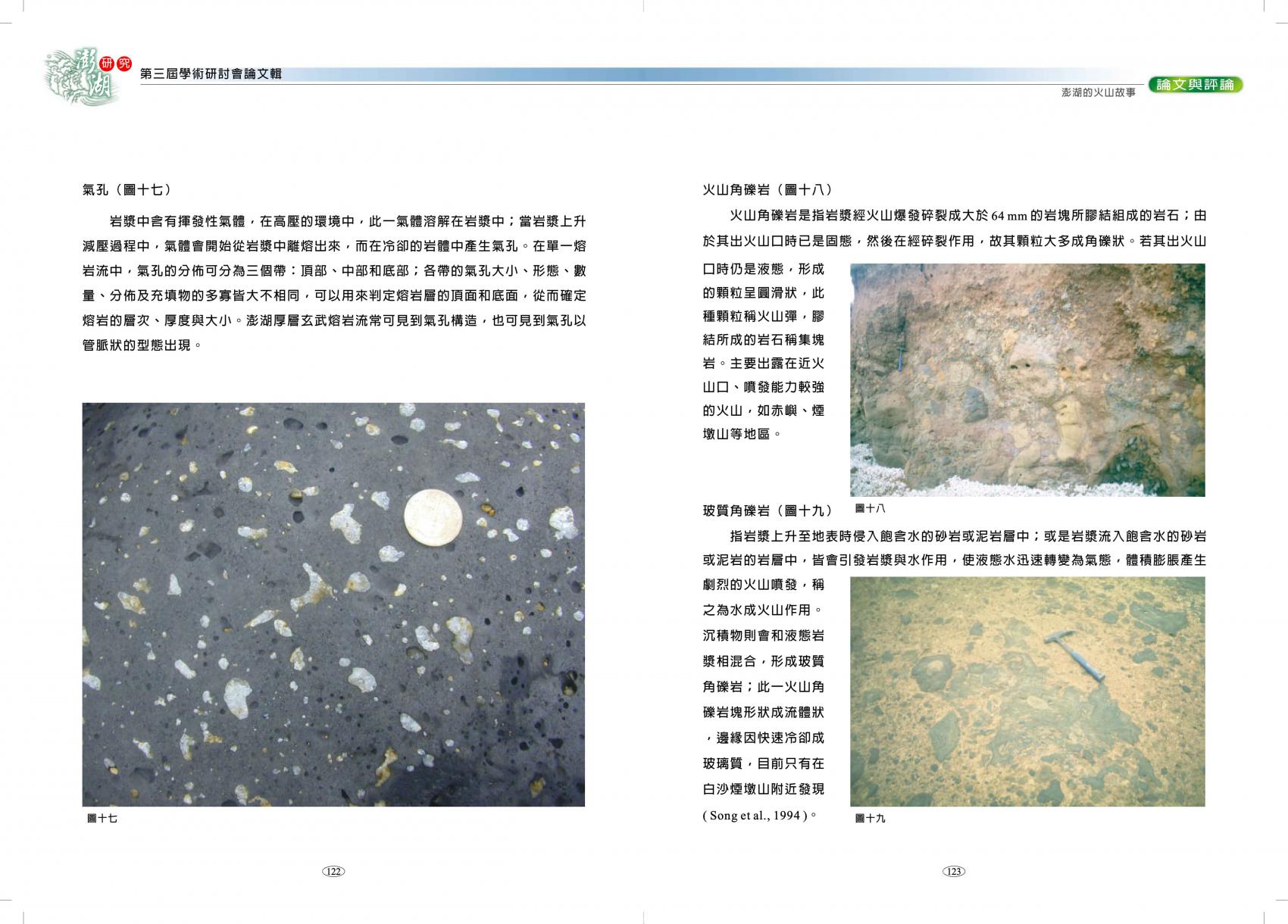
Task: Select the 火山角礫岩（圖十八）heading
Action: 768,190
